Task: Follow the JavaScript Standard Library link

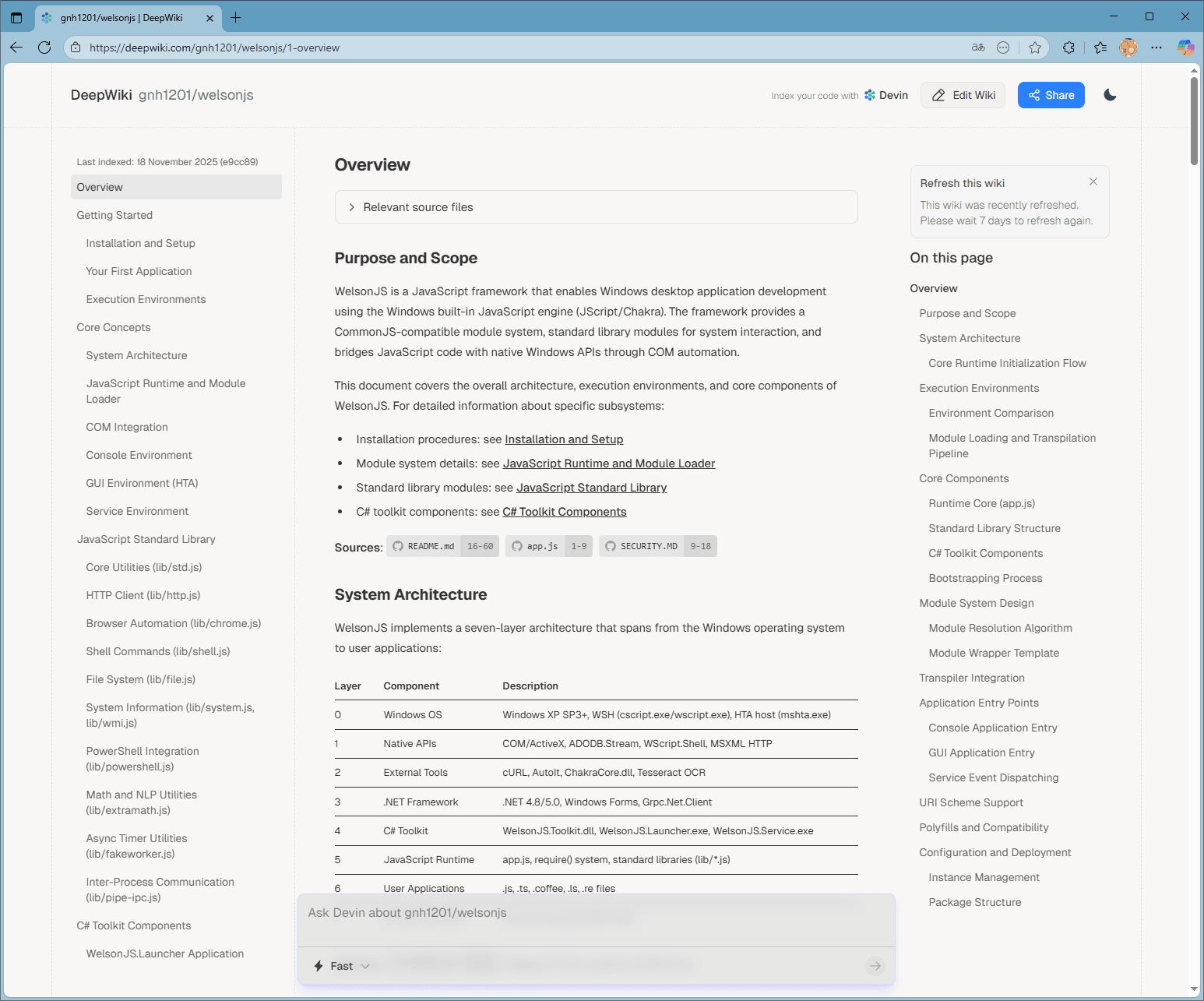Action: tap(591, 488)
